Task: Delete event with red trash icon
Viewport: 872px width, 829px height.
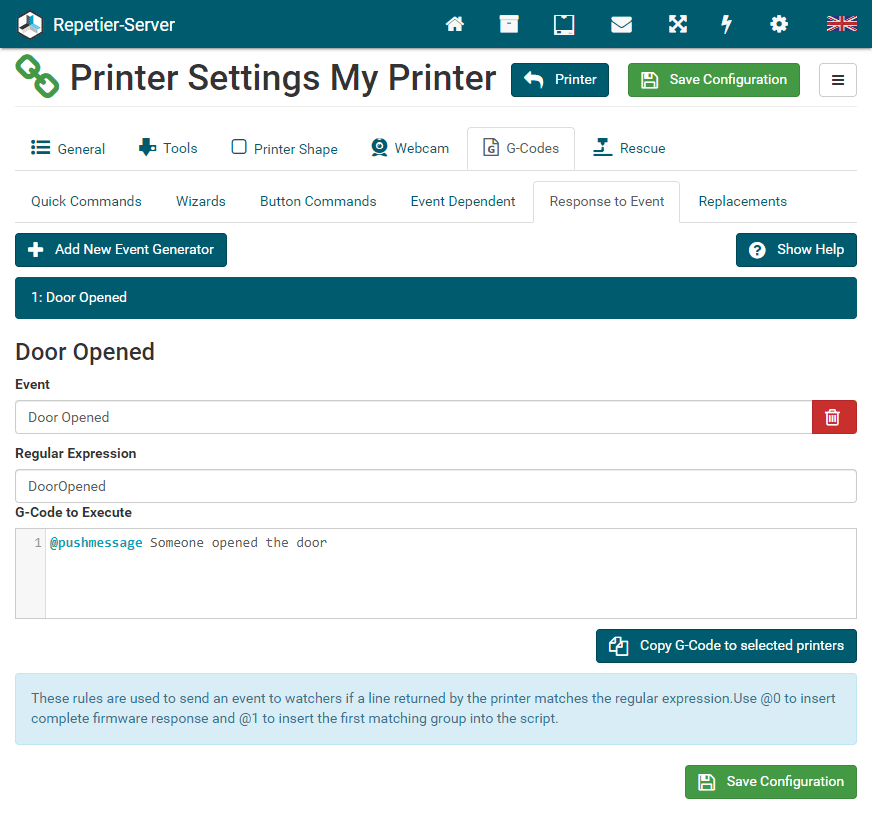Action: [x=833, y=417]
